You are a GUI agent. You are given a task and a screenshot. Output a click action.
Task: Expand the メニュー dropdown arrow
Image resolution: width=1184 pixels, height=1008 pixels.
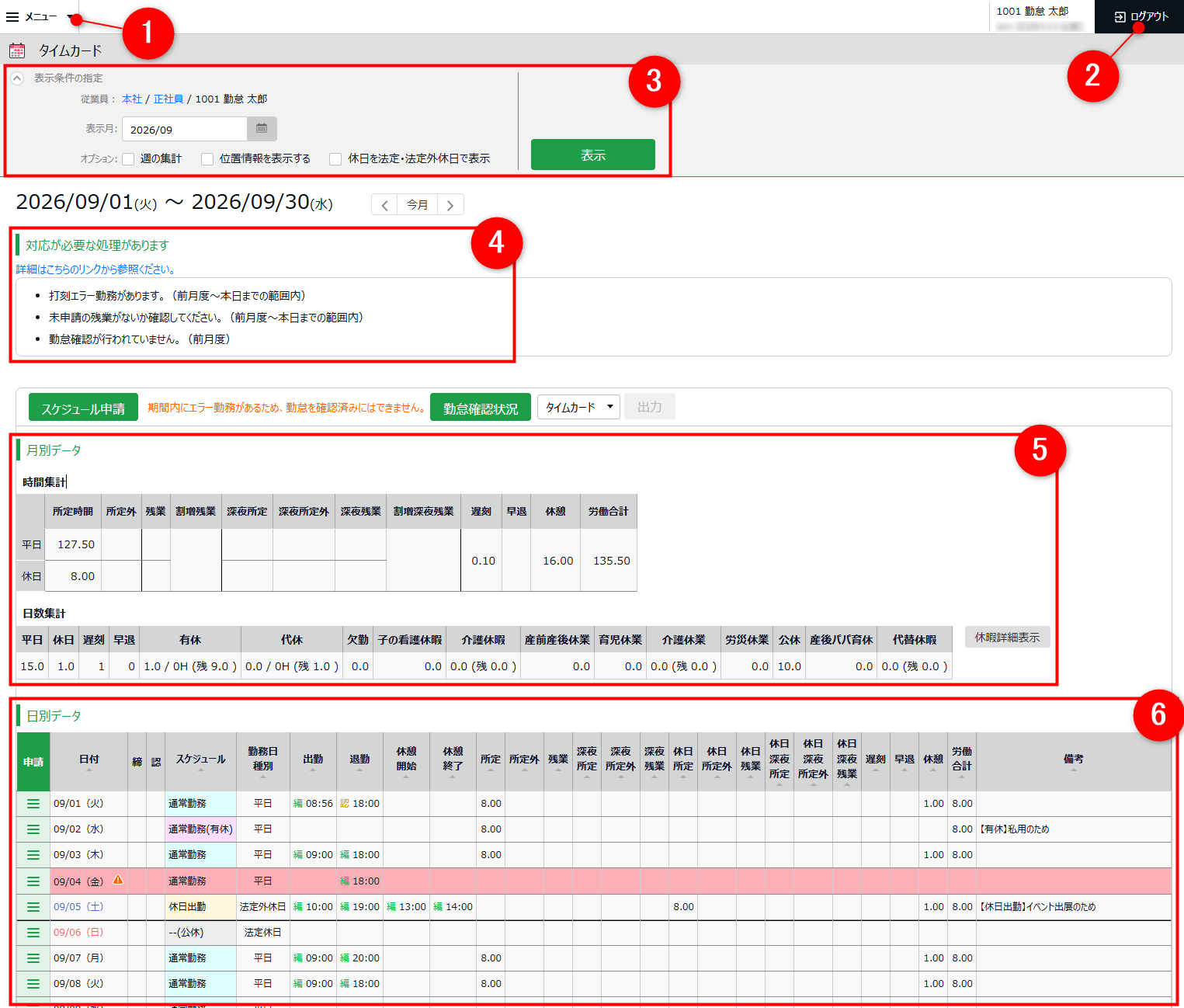70,17
